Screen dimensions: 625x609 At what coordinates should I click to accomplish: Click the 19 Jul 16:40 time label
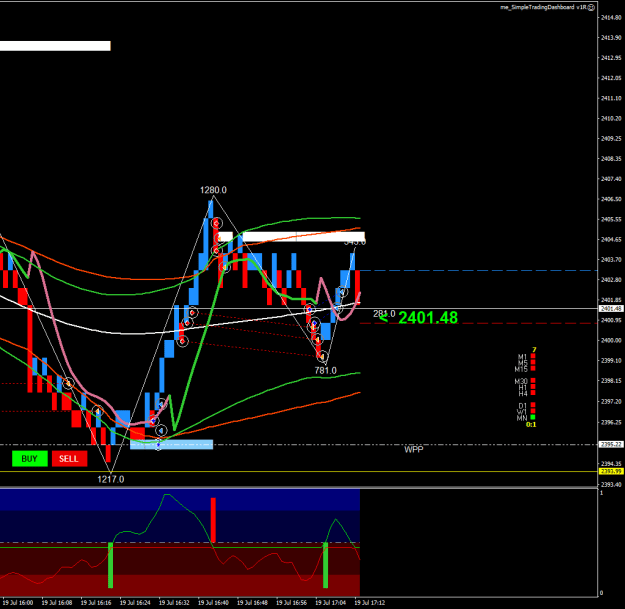213,603
